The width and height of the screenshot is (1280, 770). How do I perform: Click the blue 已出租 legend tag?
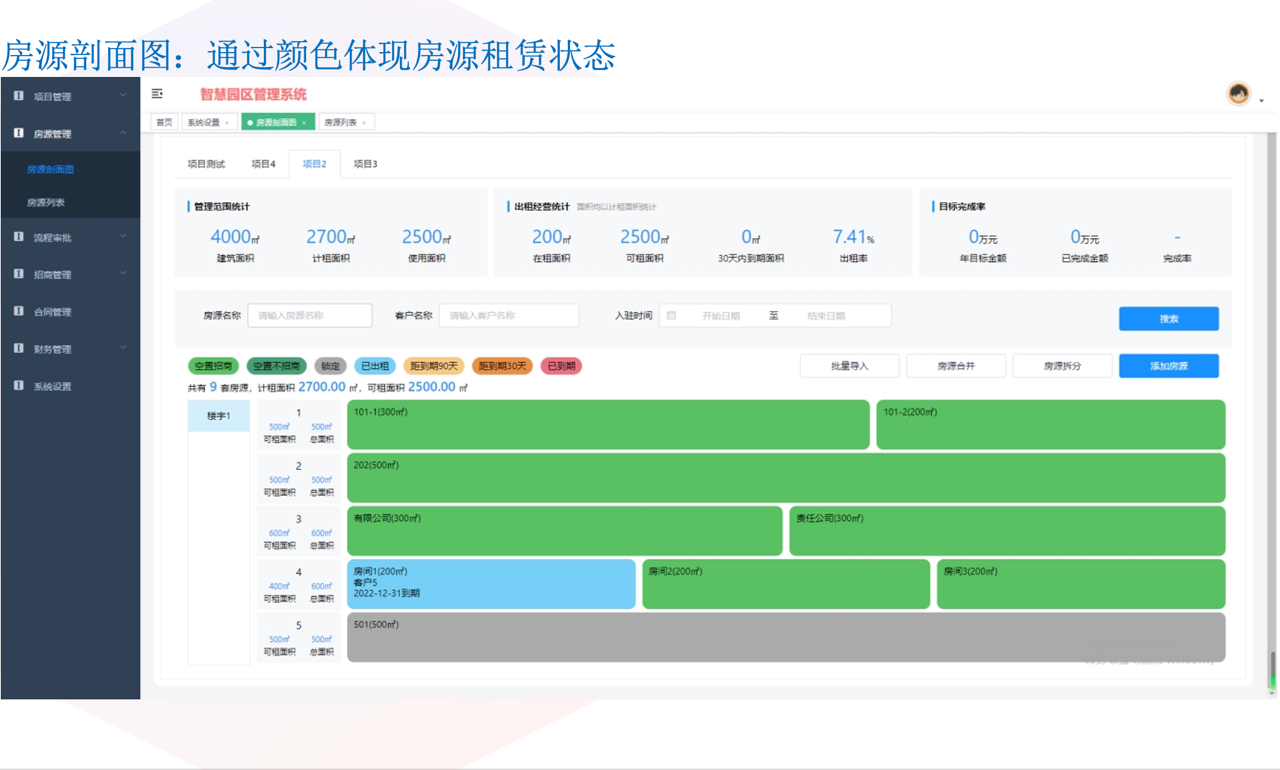click(375, 366)
